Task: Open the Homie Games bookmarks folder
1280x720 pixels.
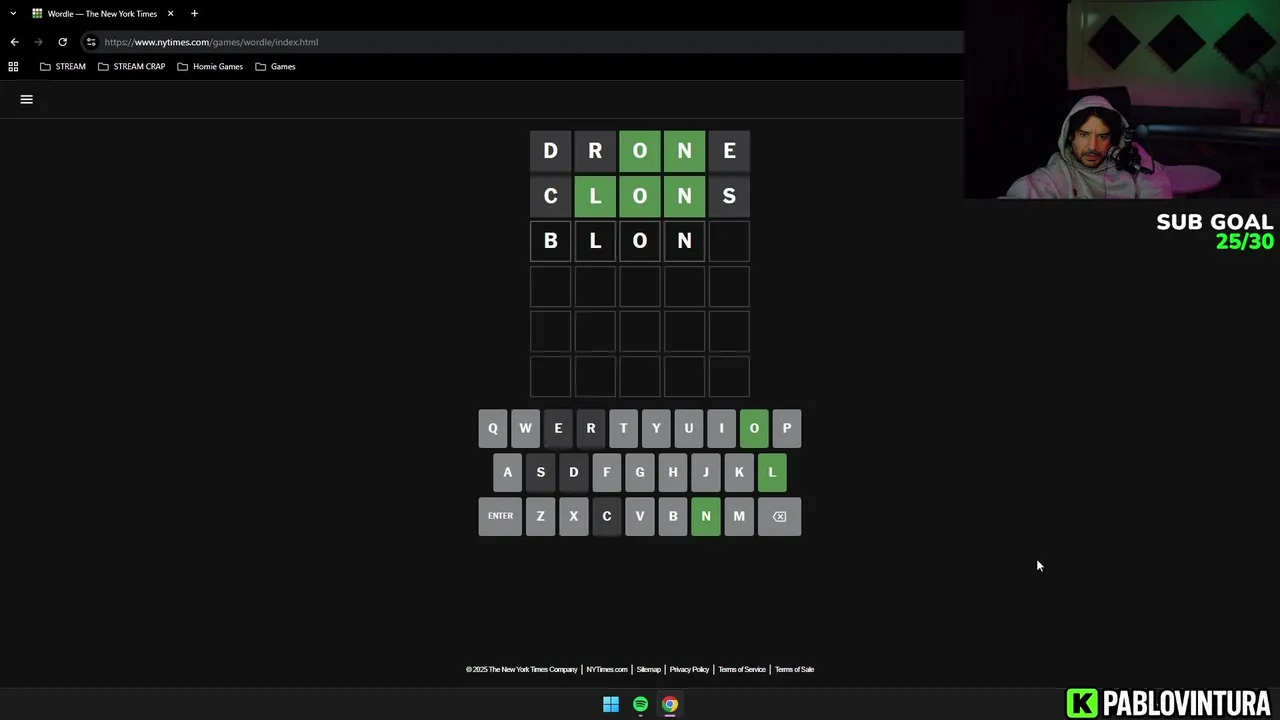Action: click(210, 66)
